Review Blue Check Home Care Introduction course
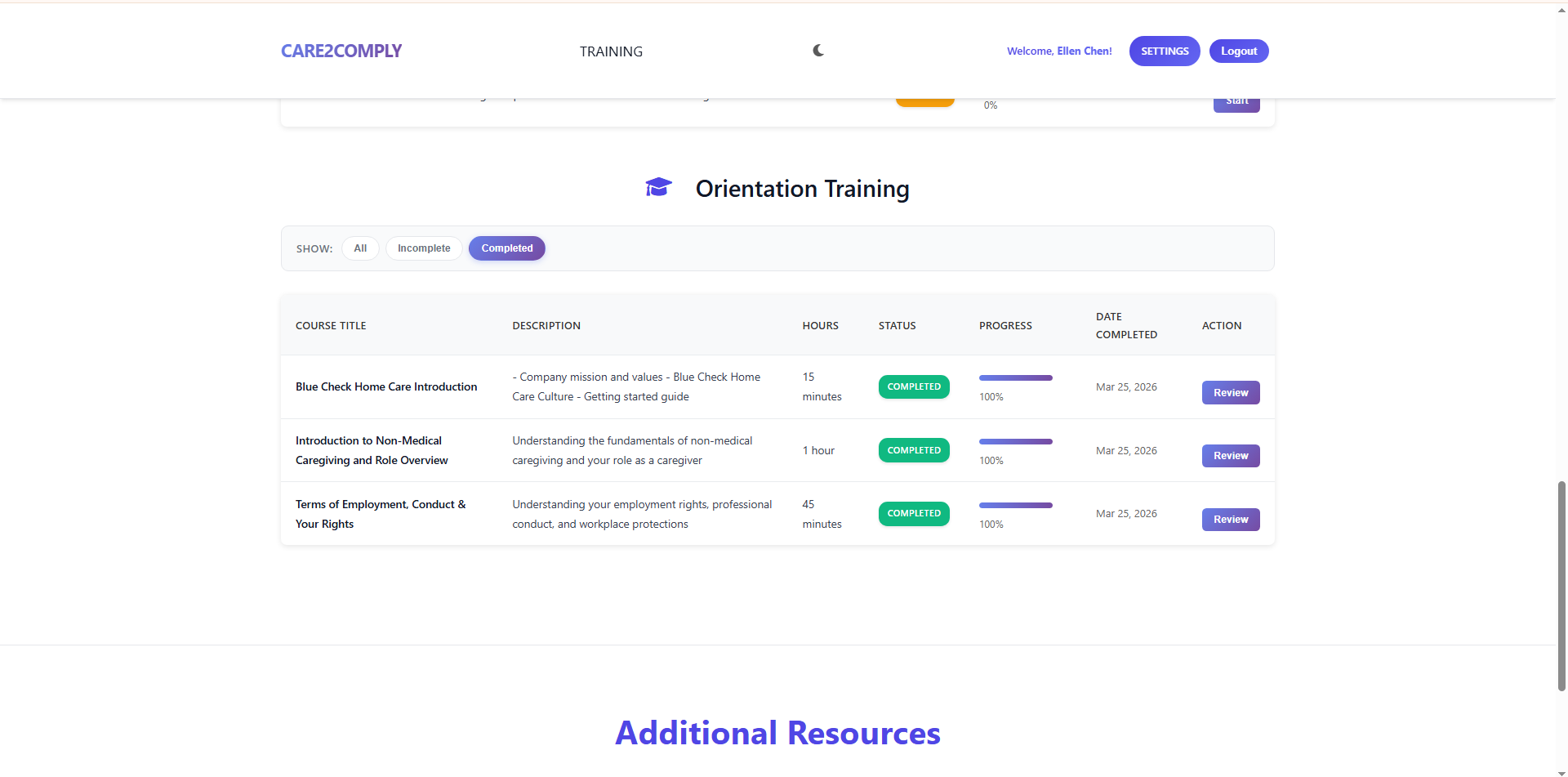The image size is (1568, 777). [1230, 392]
